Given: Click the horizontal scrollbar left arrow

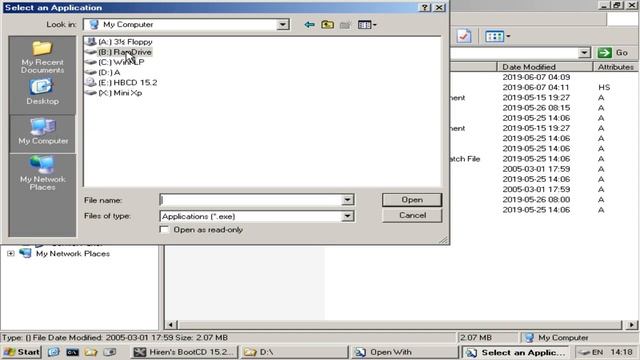Looking at the screenshot, I should point(171,325).
